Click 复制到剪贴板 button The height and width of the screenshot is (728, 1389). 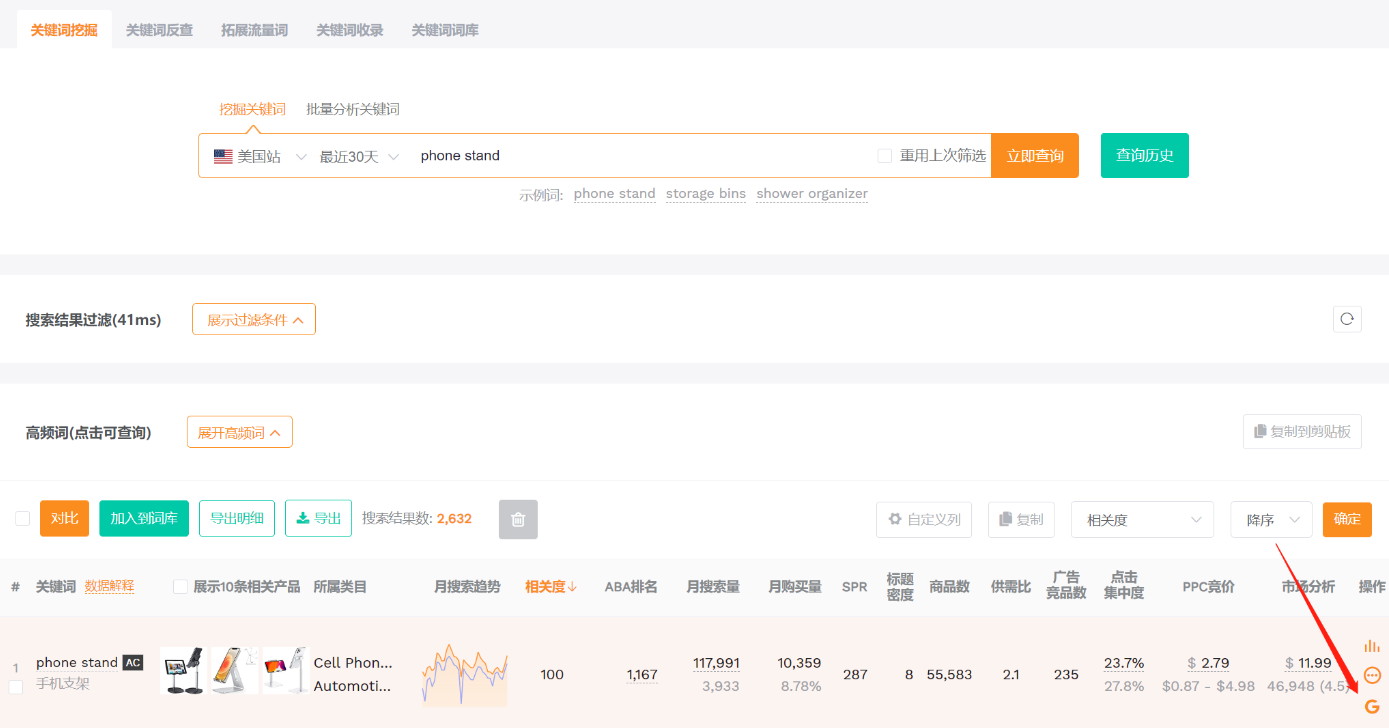(x=1302, y=431)
